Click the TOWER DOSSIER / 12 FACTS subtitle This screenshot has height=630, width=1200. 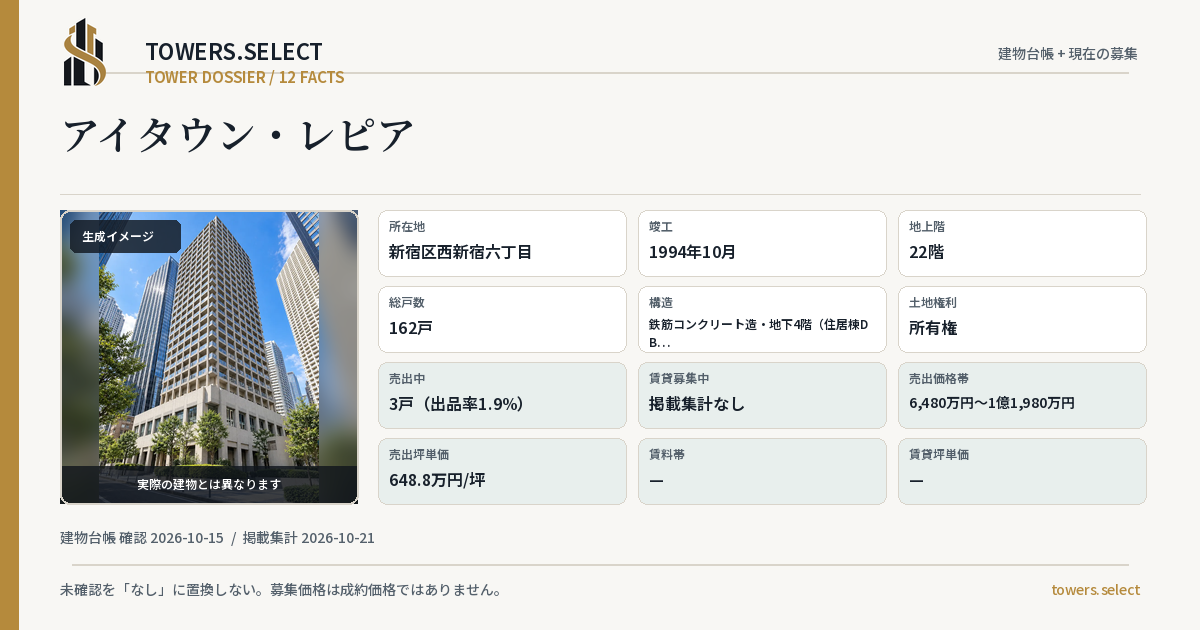(x=245, y=77)
